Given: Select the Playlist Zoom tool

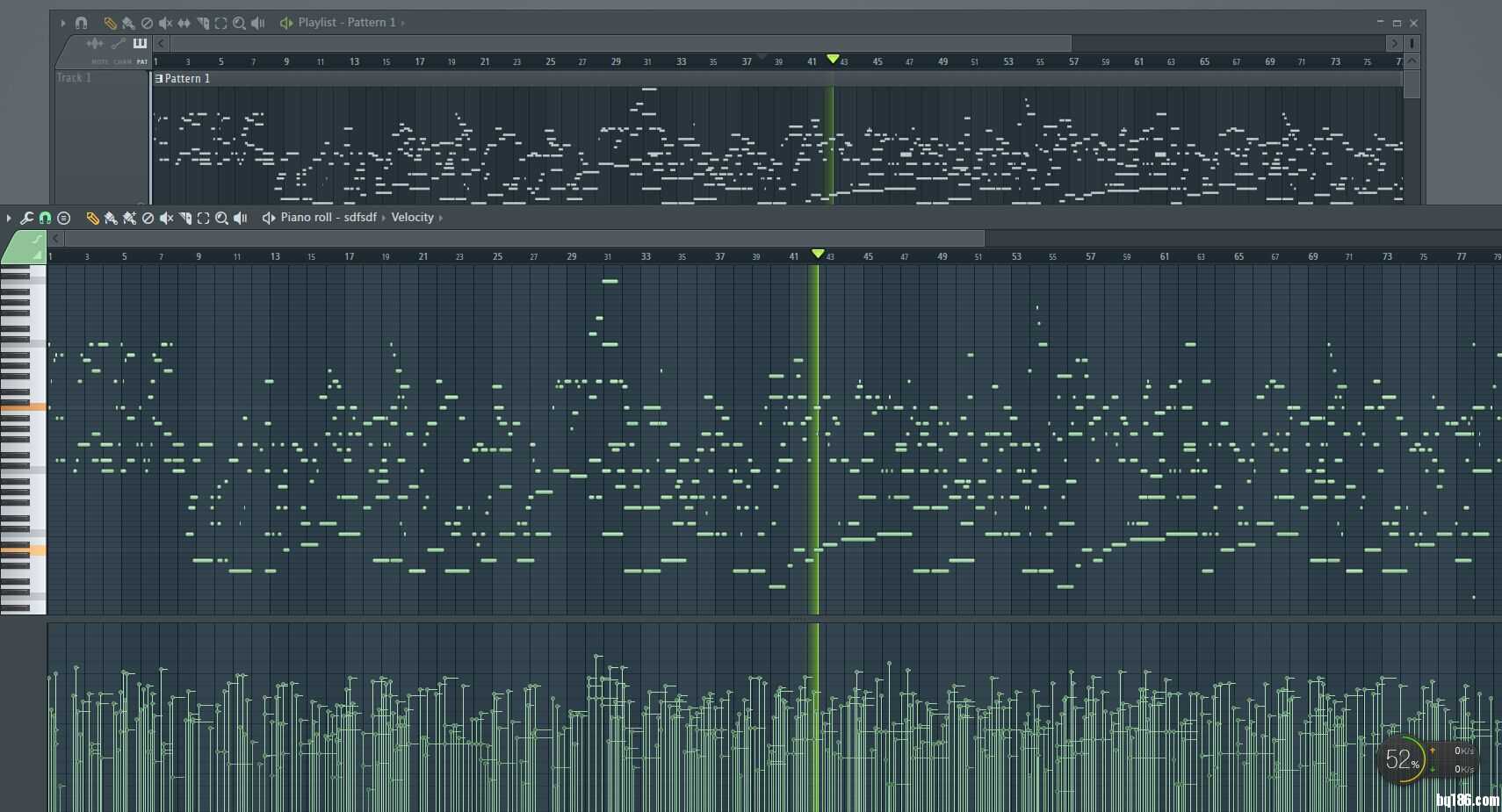Looking at the screenshot, I should 239,23.
